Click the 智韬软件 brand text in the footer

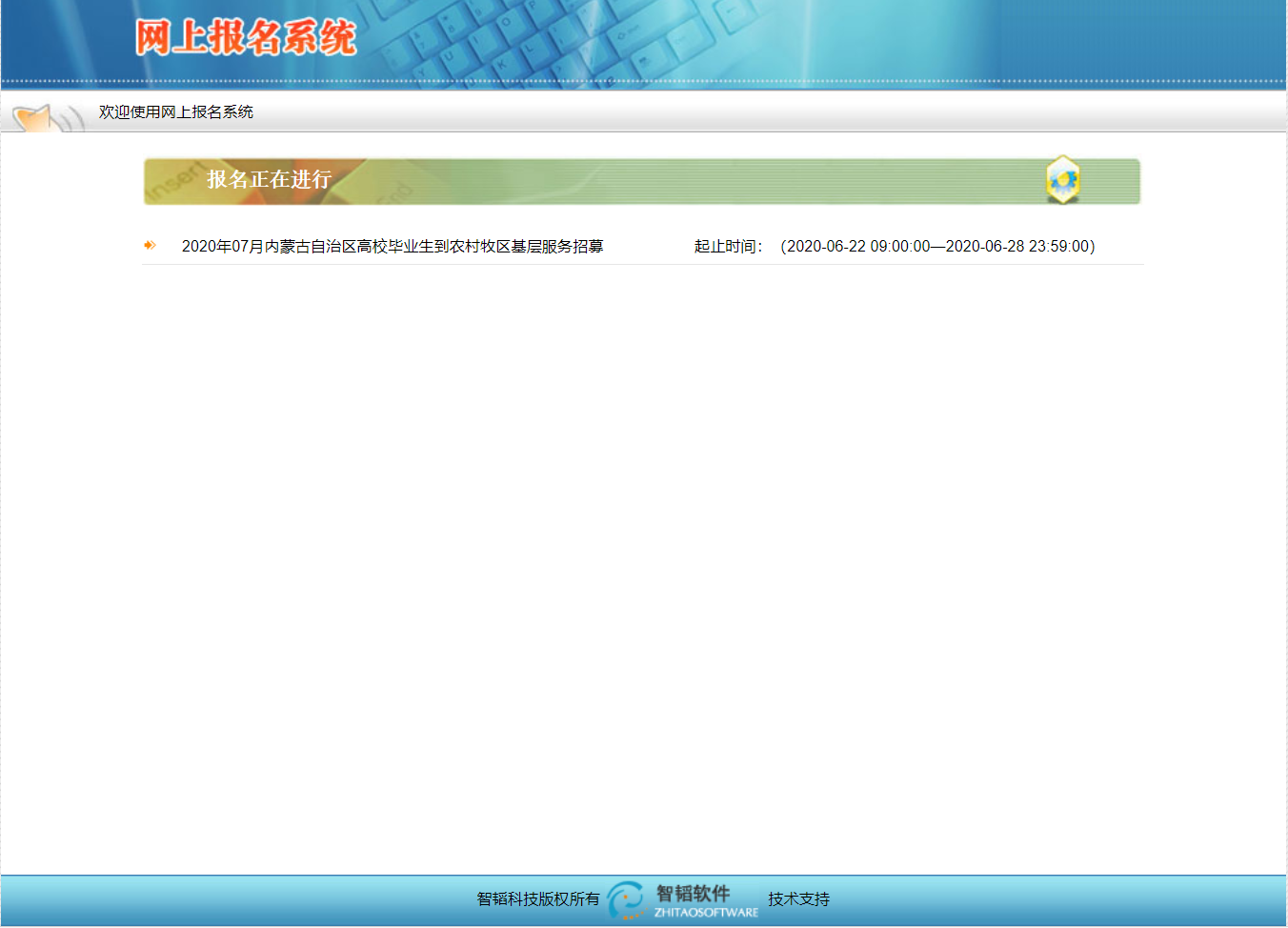pos(693,893)
